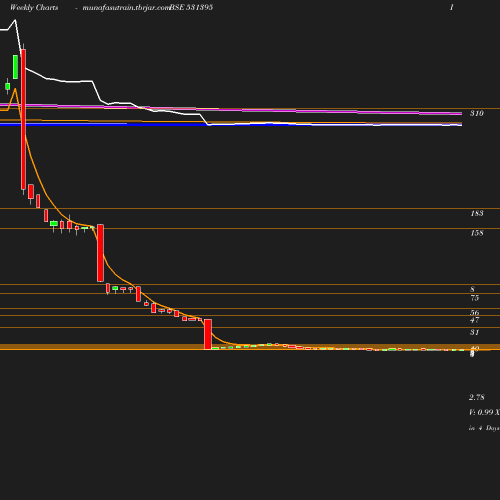500x500 pixels.
Task: Click the '310' price level label
Action: 477,113
